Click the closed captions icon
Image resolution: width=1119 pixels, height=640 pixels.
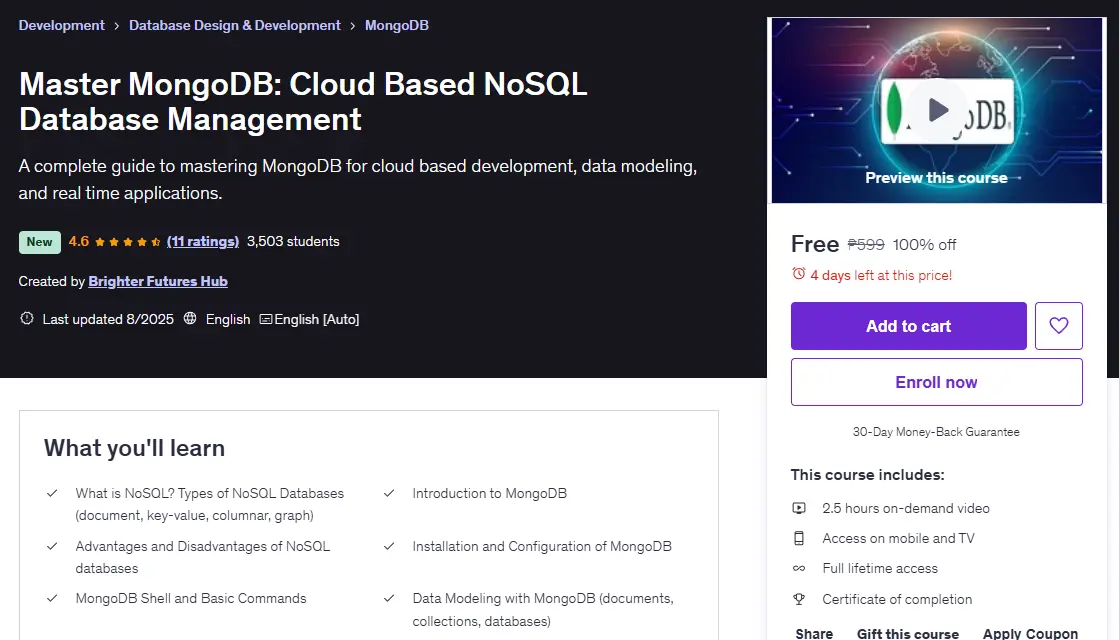click(x=265, y=319)
